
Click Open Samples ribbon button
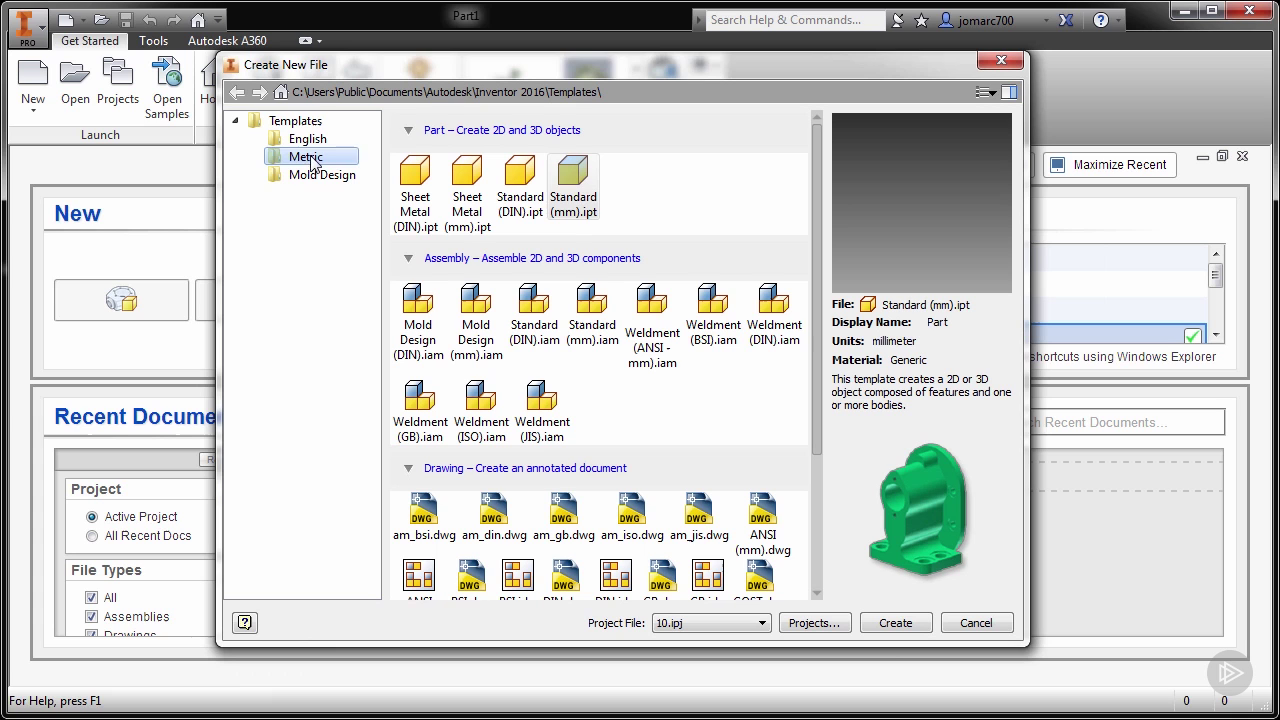tap(167, 89)
